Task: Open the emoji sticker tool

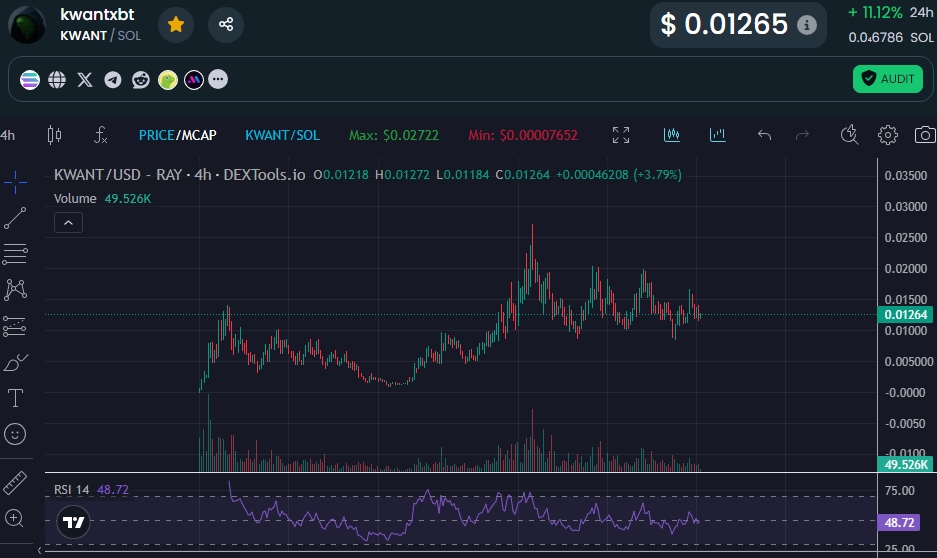Action: click(15, 434)
